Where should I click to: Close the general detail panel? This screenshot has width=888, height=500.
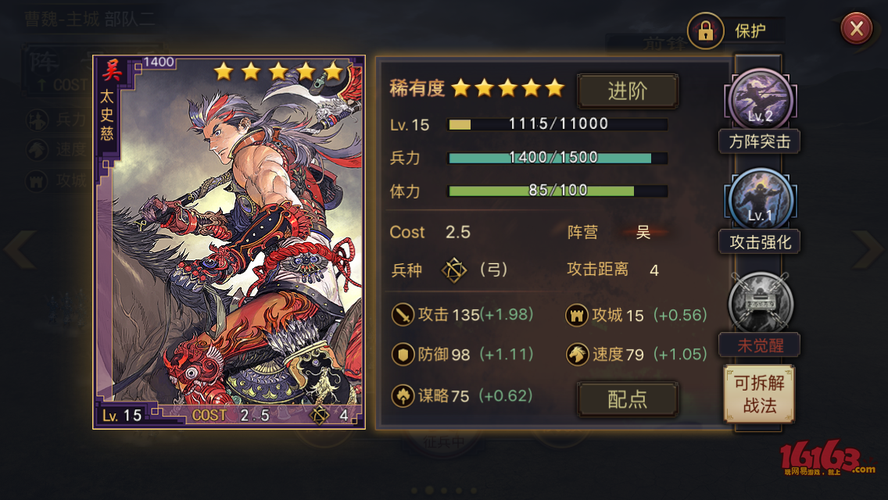856,28
